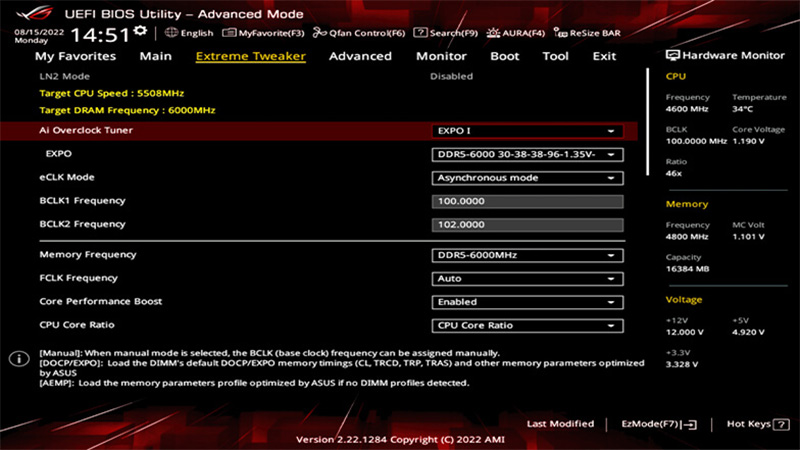Click memory frequency 4800 MHz value

pyautogui.click(x=687, y=237)
